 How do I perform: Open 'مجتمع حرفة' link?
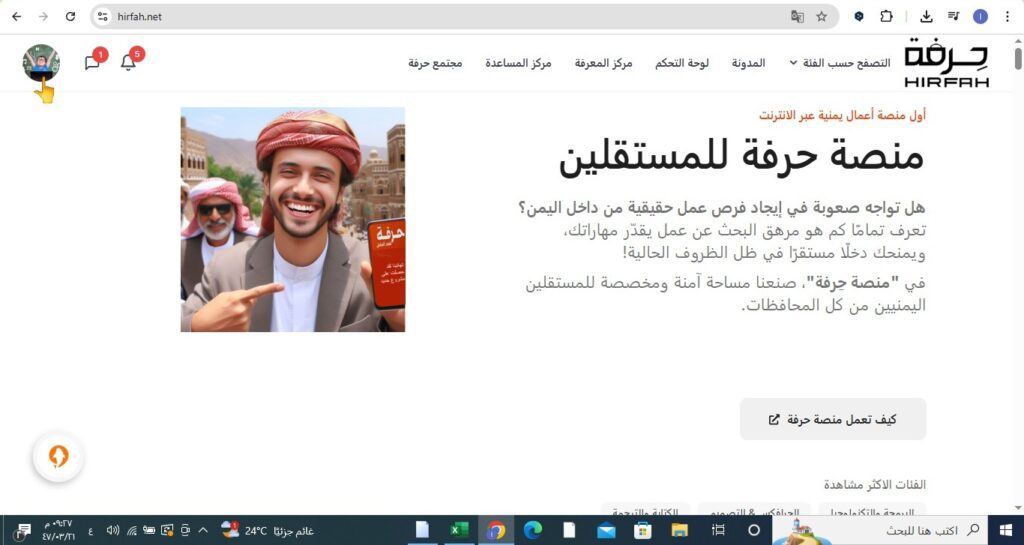click(435, 63)
